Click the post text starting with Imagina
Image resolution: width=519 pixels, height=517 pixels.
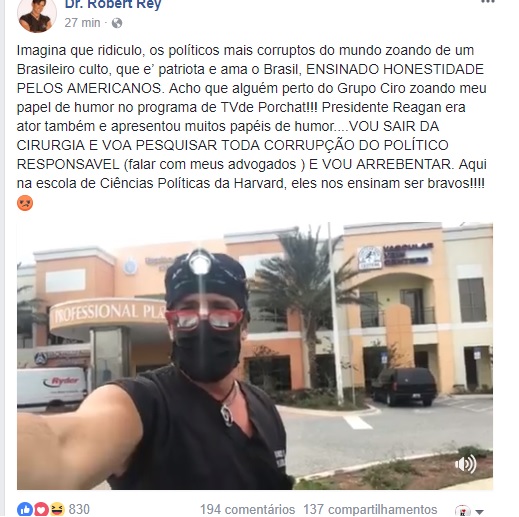pos(252,117)
